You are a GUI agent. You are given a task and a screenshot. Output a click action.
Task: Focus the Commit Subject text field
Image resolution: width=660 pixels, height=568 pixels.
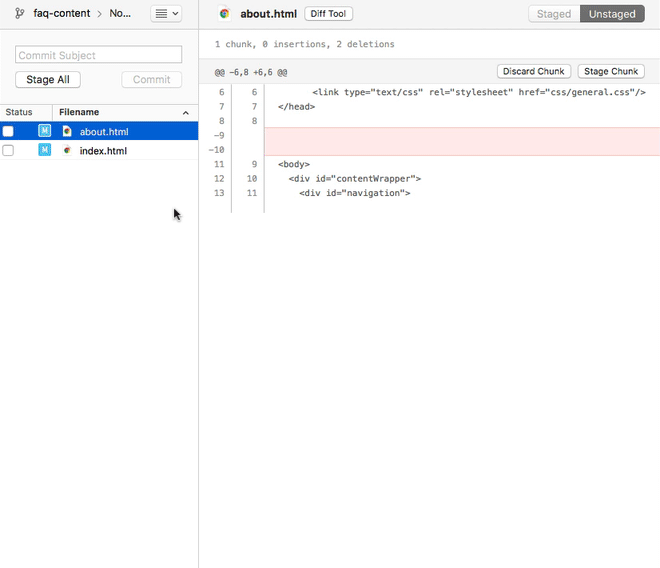click(x=99, y=55)
